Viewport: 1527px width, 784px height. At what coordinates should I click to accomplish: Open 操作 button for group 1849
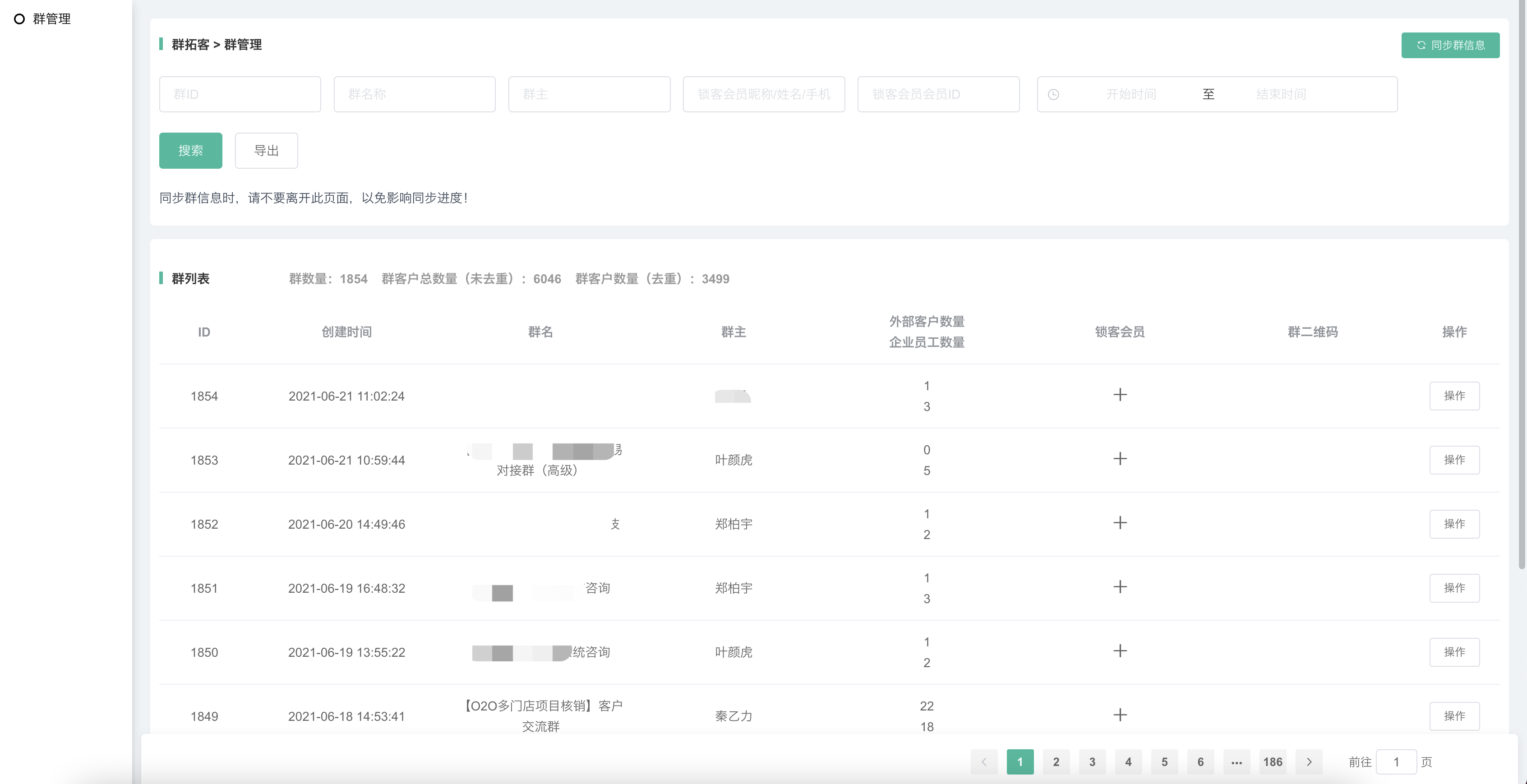point(1454,716)
